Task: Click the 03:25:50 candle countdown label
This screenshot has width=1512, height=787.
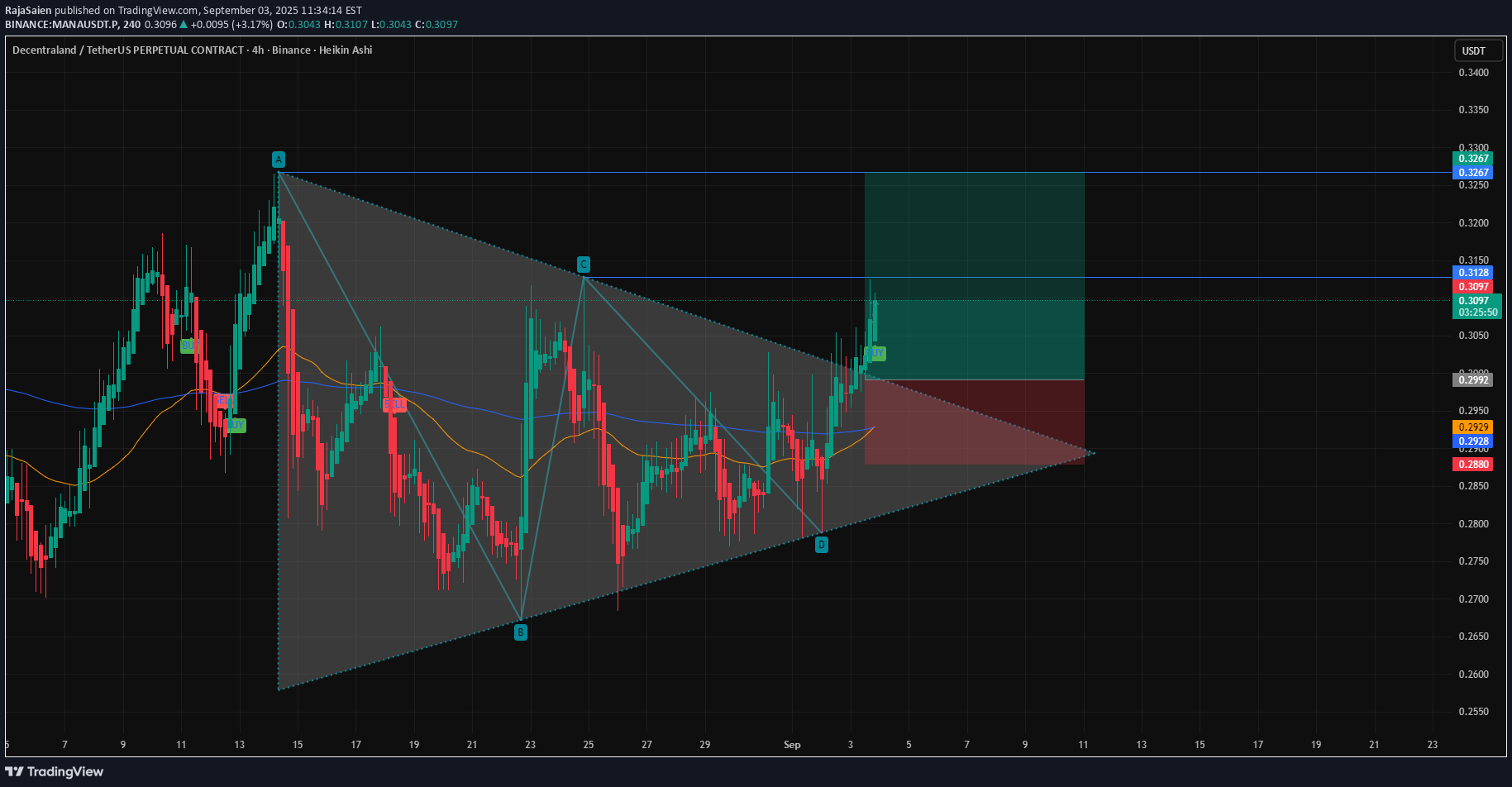Action: click(x=1477, y=312)
